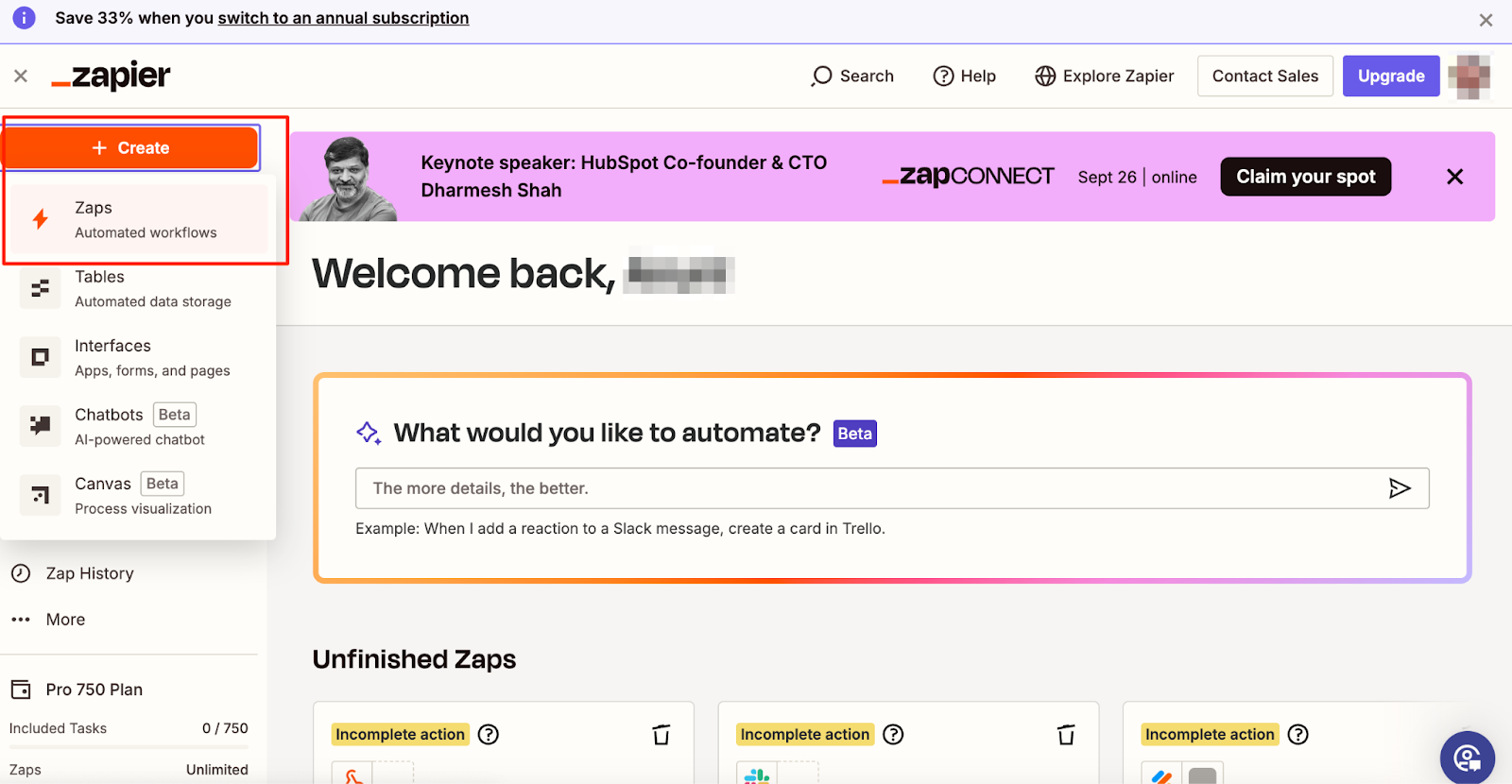Click the first Incomplete action label
This screenshot has width=1512, height=784.
point(400,734)
